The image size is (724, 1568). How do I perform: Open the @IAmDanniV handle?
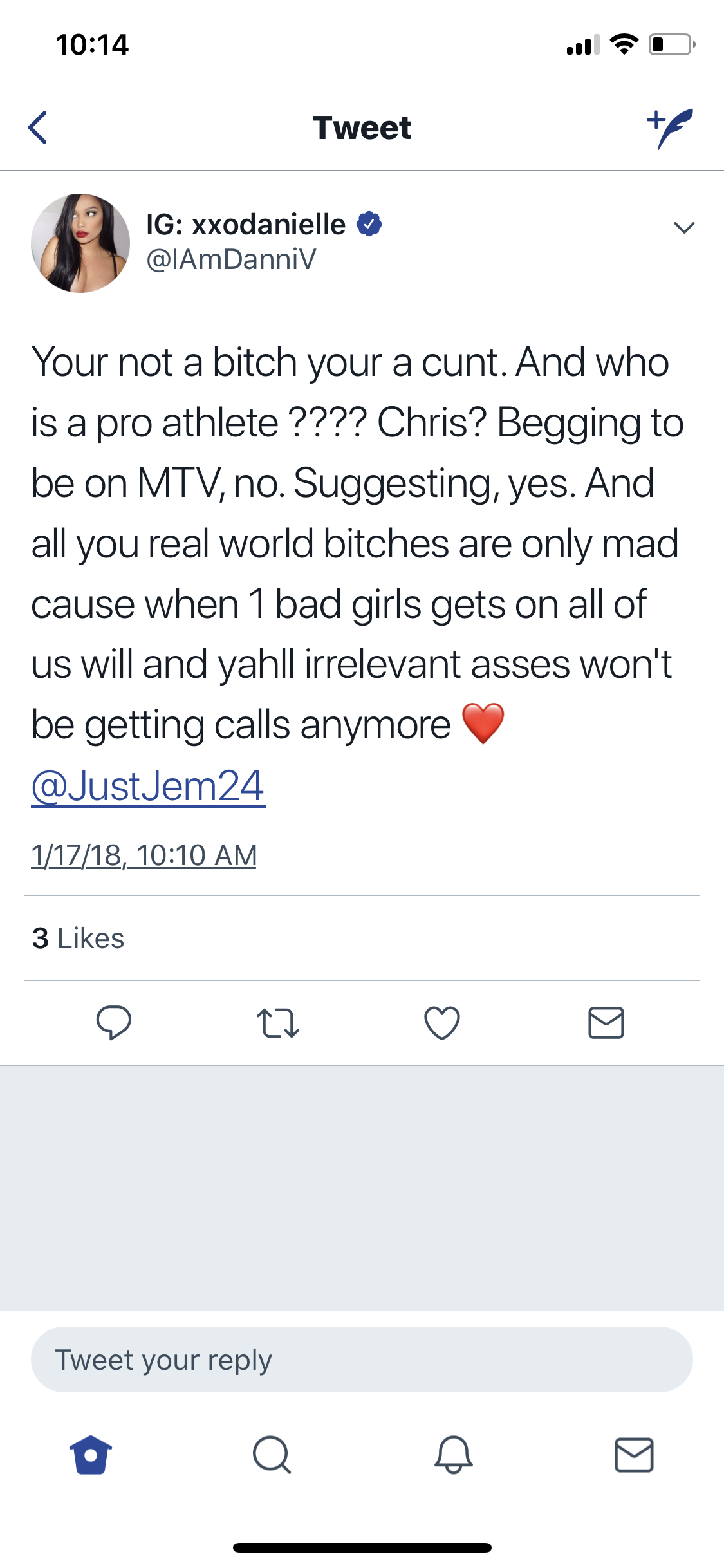(231, 259)
